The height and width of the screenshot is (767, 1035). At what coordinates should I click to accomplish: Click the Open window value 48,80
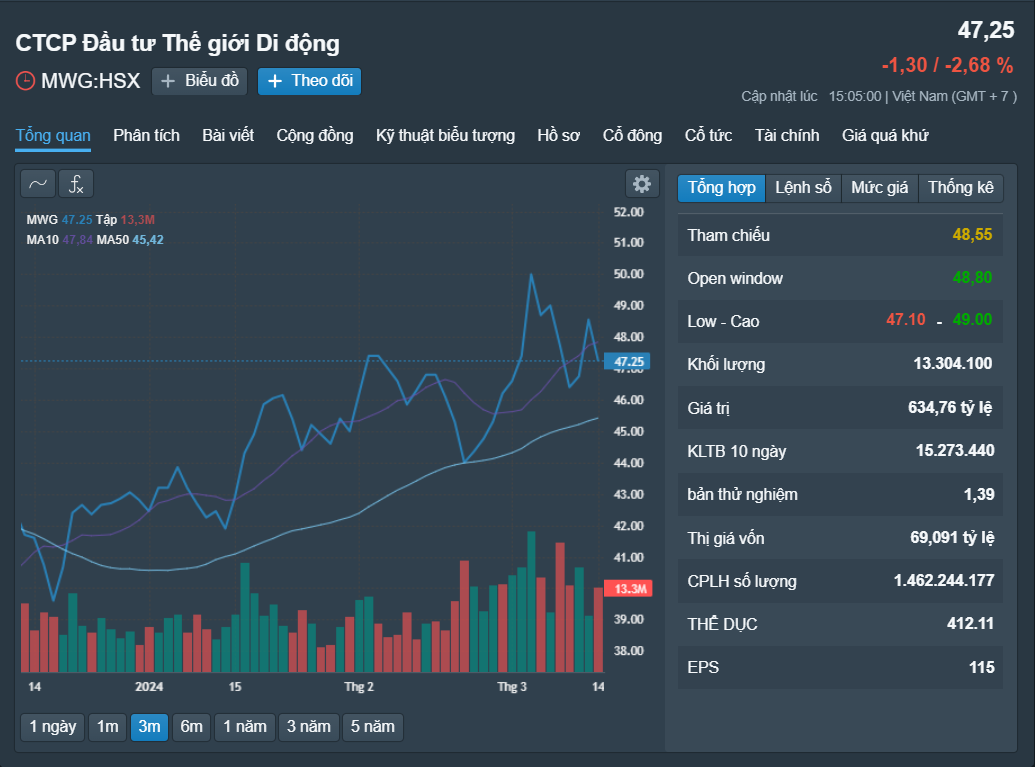(x=972, y=278)
